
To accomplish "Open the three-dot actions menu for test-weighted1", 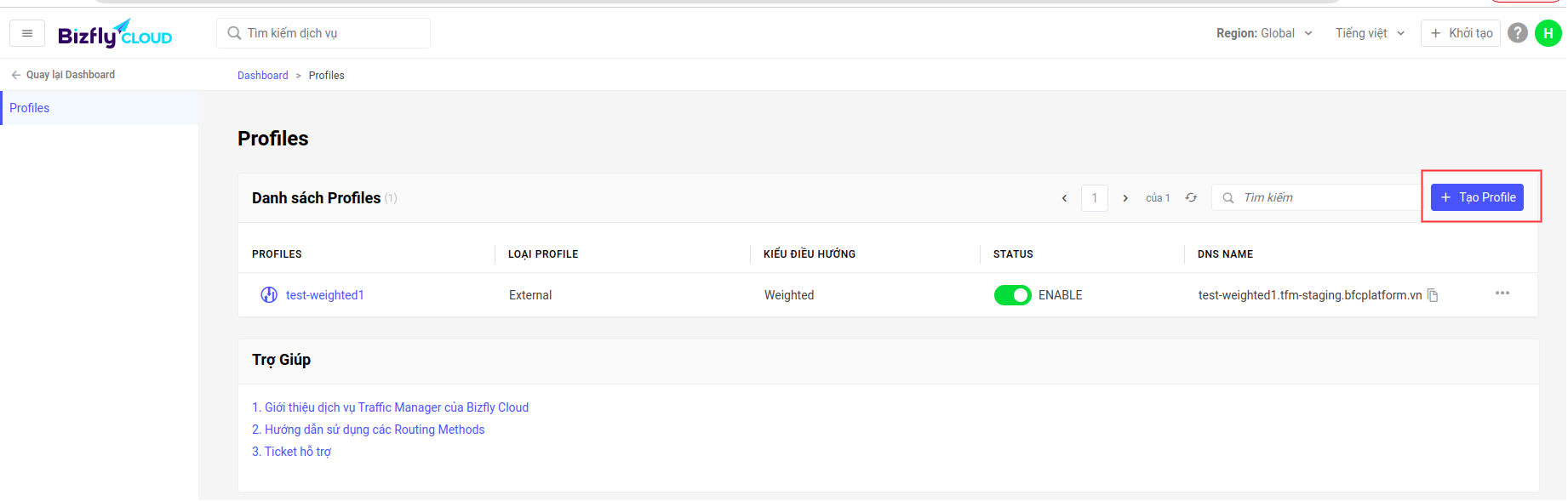I will [x=1502, y=293].
